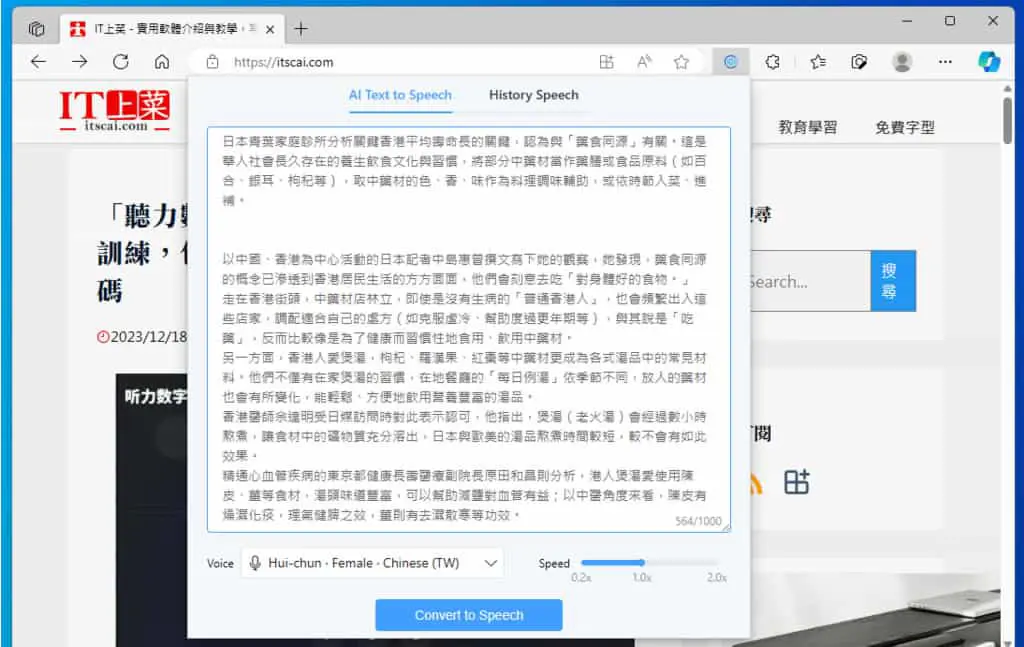This screenshot has height=647, width=1024.
Task: Adjust the Speed slider handle
Action: [x=641, y=562]
